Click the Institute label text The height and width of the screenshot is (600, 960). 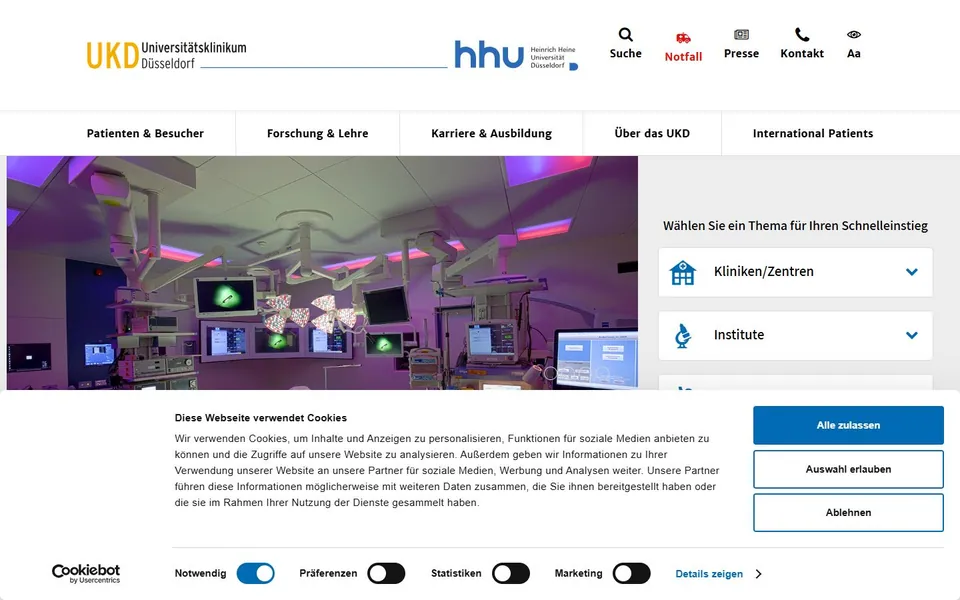tap(739, 334)
